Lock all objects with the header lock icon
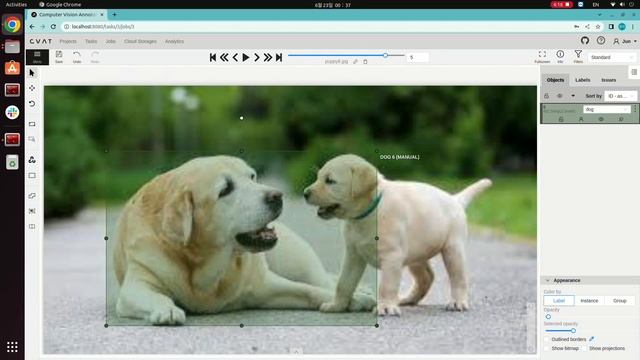640x360 pixels. click(546, 96)
